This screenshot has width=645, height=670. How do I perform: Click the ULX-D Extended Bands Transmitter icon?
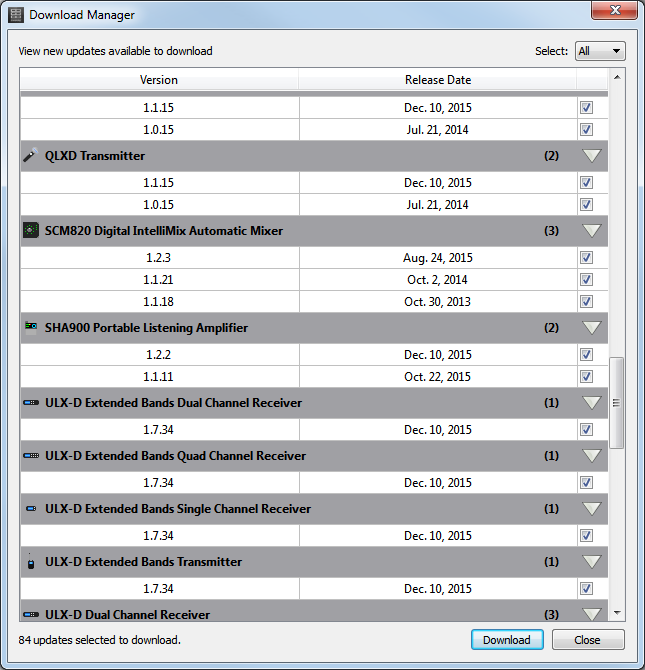[x=30, y=562]
